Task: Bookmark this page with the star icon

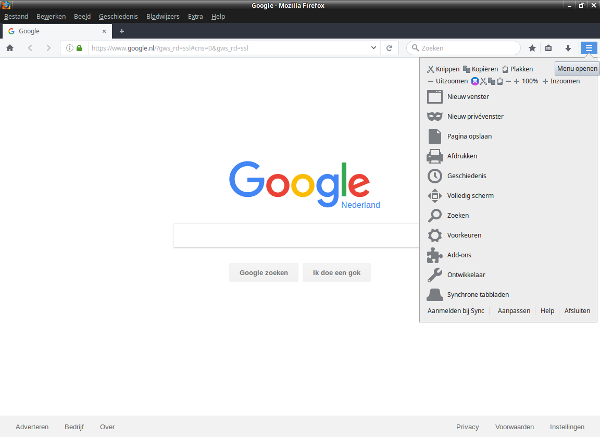Action: 532,48
